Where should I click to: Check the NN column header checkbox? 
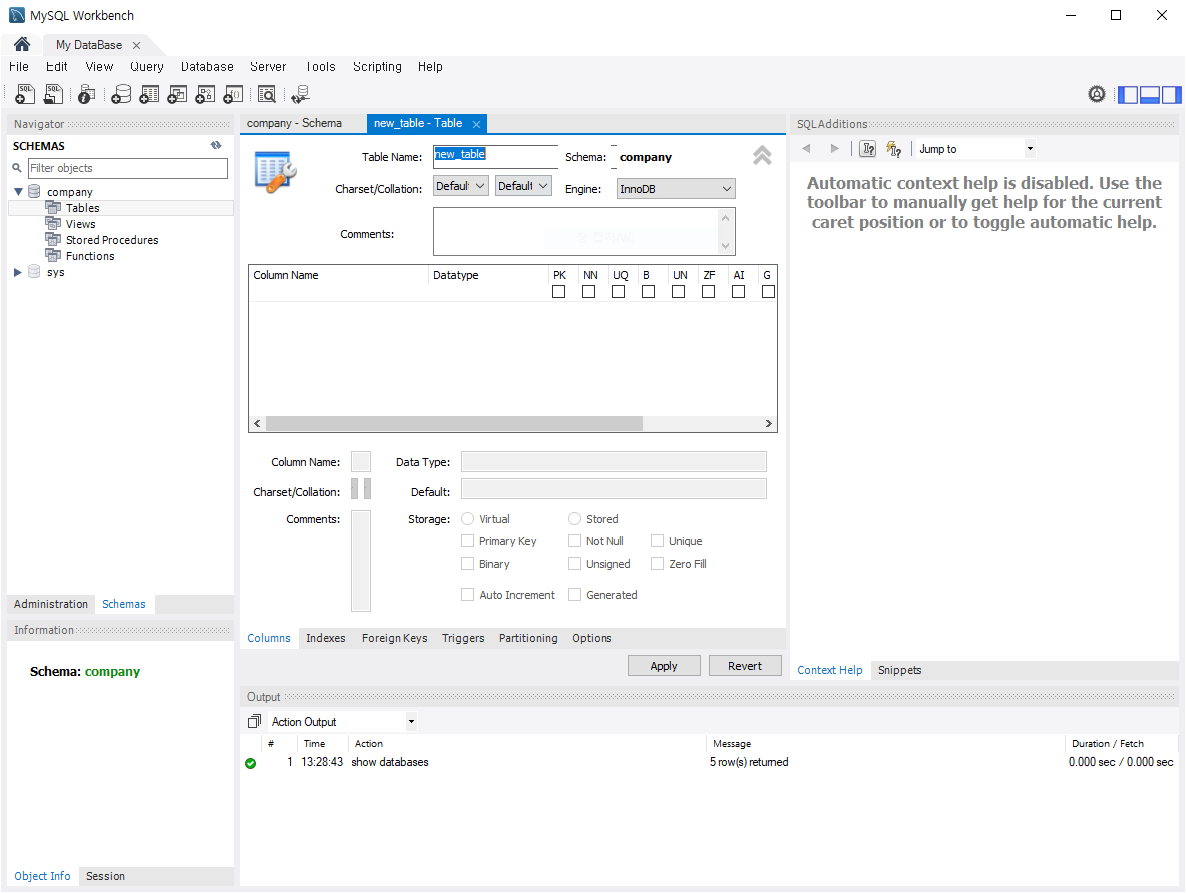click(588, 291)
